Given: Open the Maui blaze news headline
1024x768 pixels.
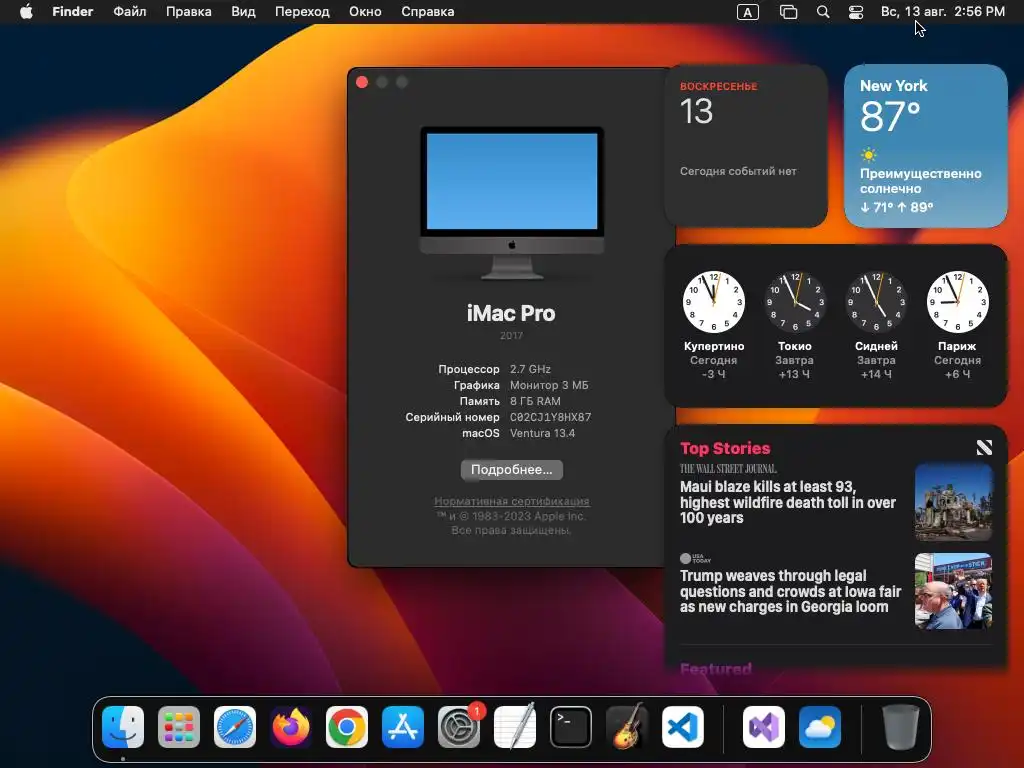Looking at the screenshot, I should (x=788, y=502).
